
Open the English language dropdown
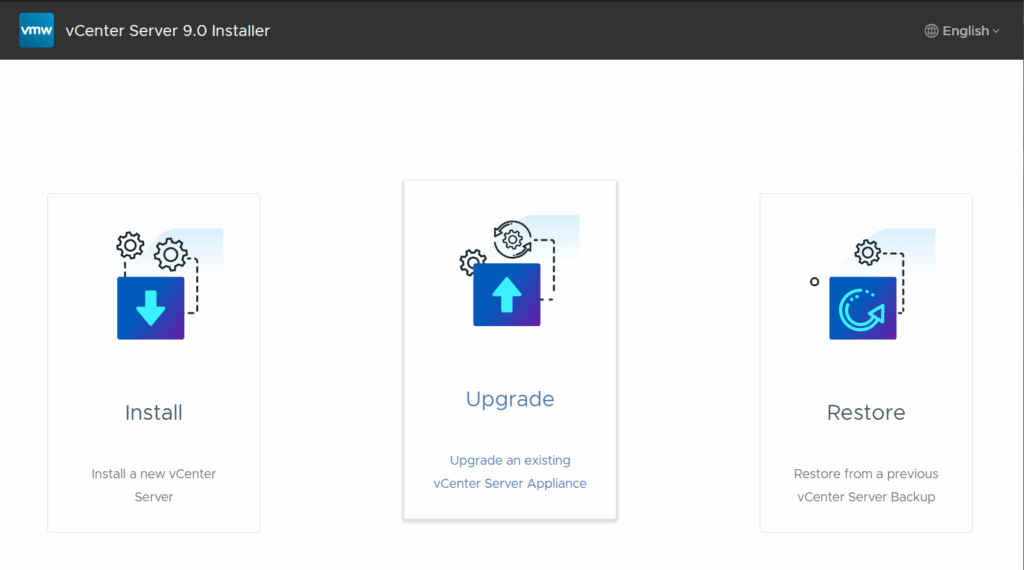962,31
